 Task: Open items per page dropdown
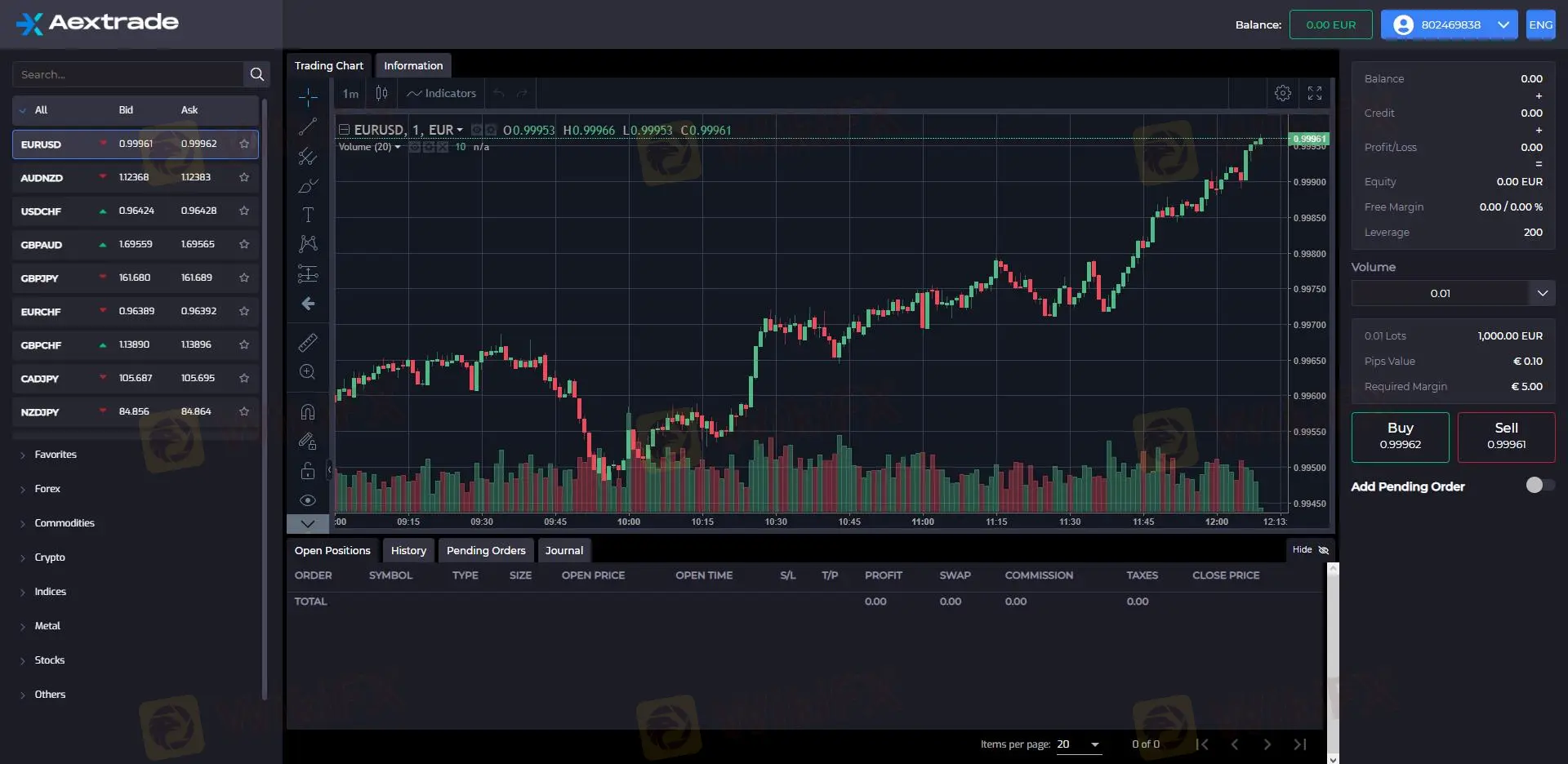pyautogui.click(x=1080, y=744)
